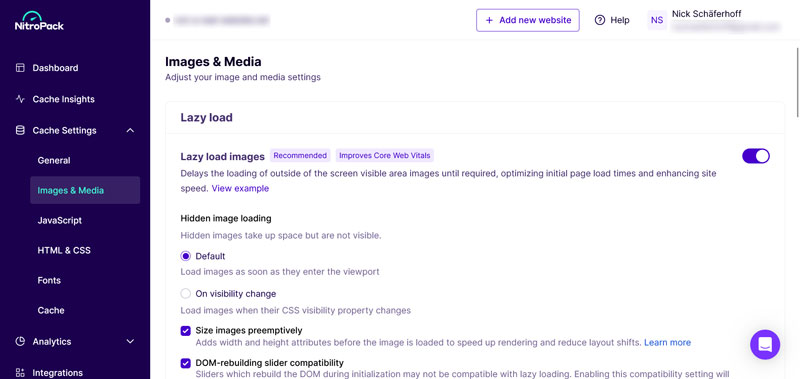Click the blurred website domain name
The height and width of the screenshot is (379, 800).
221,20
